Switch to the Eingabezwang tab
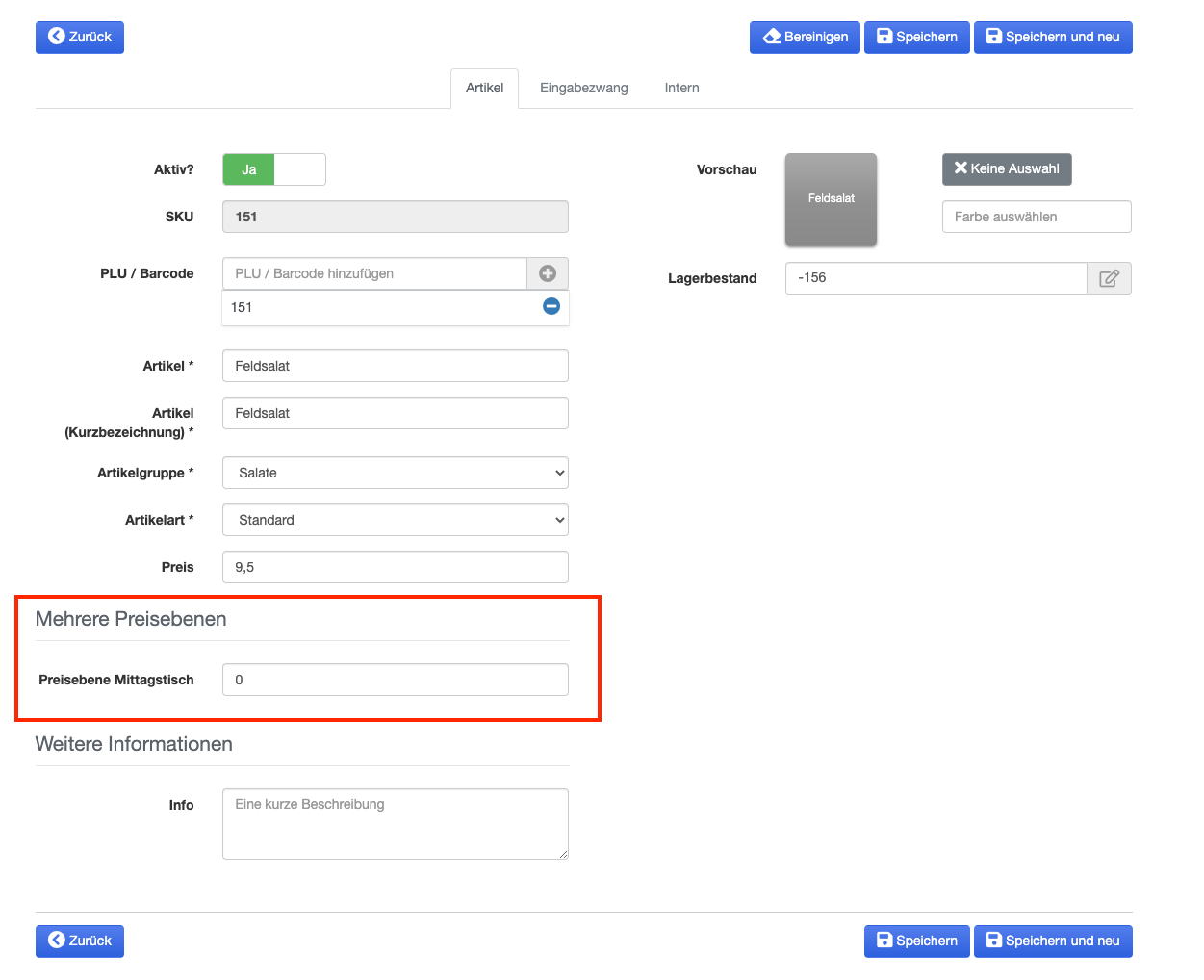The image size is (1204, 980). coord(584,88)
